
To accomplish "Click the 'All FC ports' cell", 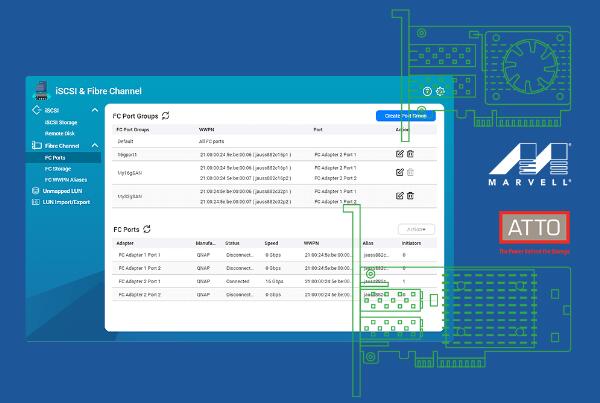I will pyautogui.click(x=211, y=141).
